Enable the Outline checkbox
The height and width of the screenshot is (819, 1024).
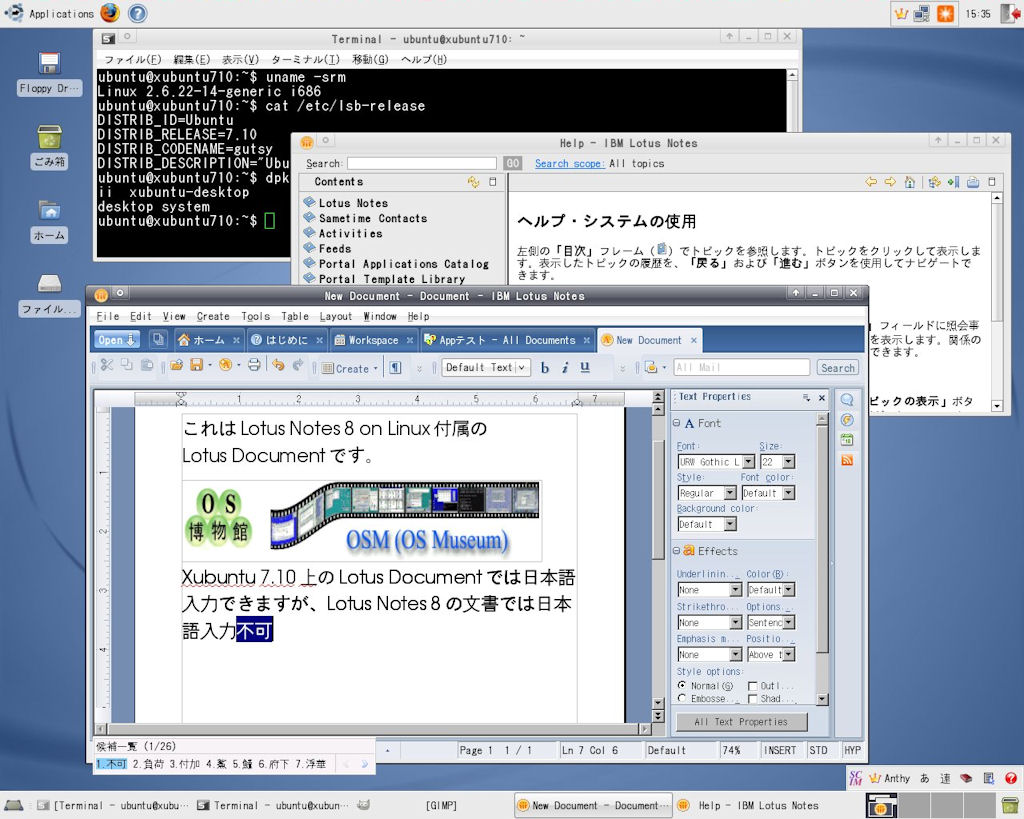(752, 686)
